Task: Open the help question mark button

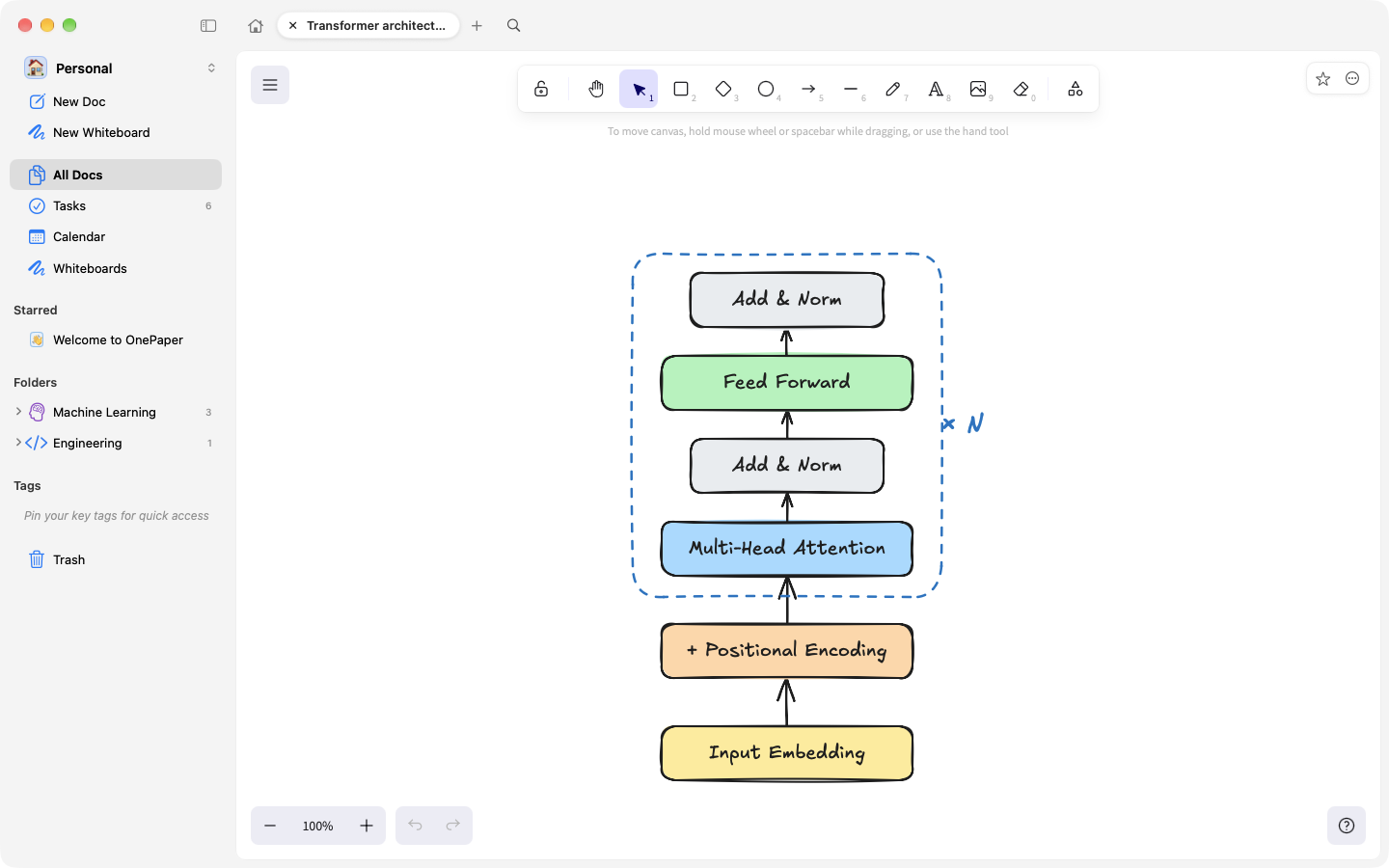Action: 1347,826
